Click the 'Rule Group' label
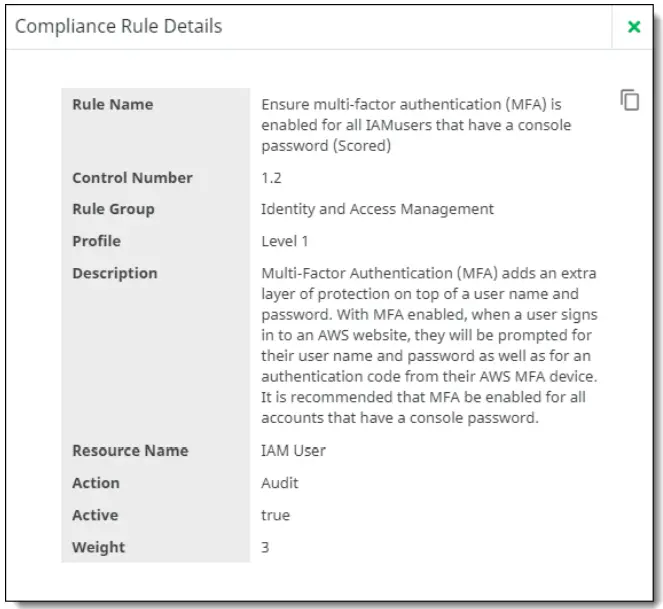Screen dimensions: 663x609 click(x=113, y=209)
